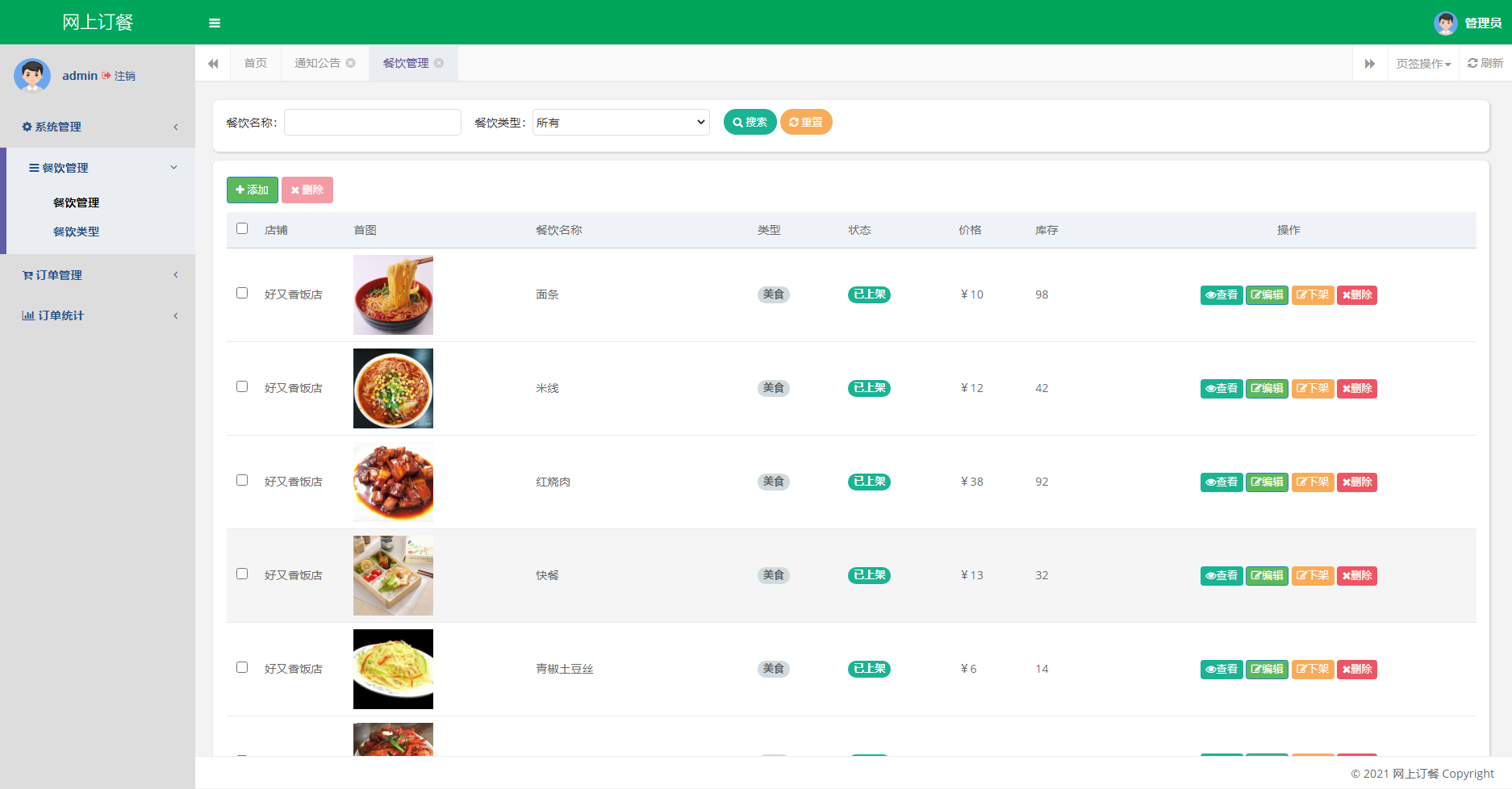1512x789 pixels.
Task: Tick the checkbox next to 红烧肉
Action: 242,480
